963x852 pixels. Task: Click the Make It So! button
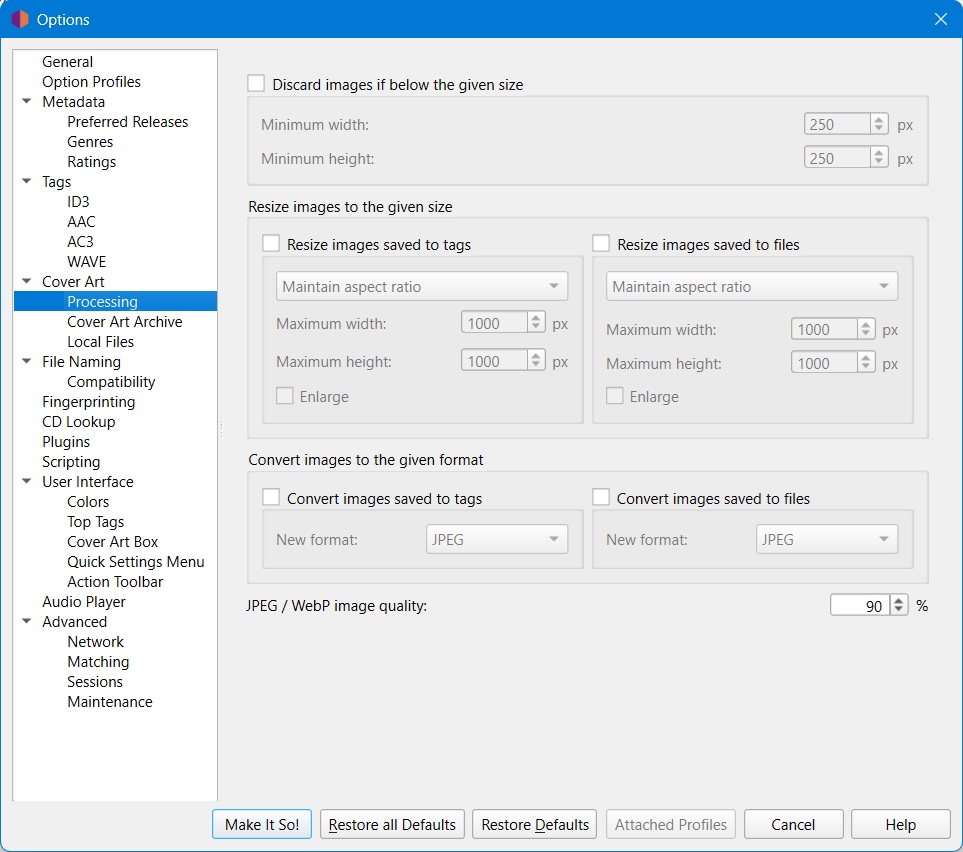click(262, 824)
